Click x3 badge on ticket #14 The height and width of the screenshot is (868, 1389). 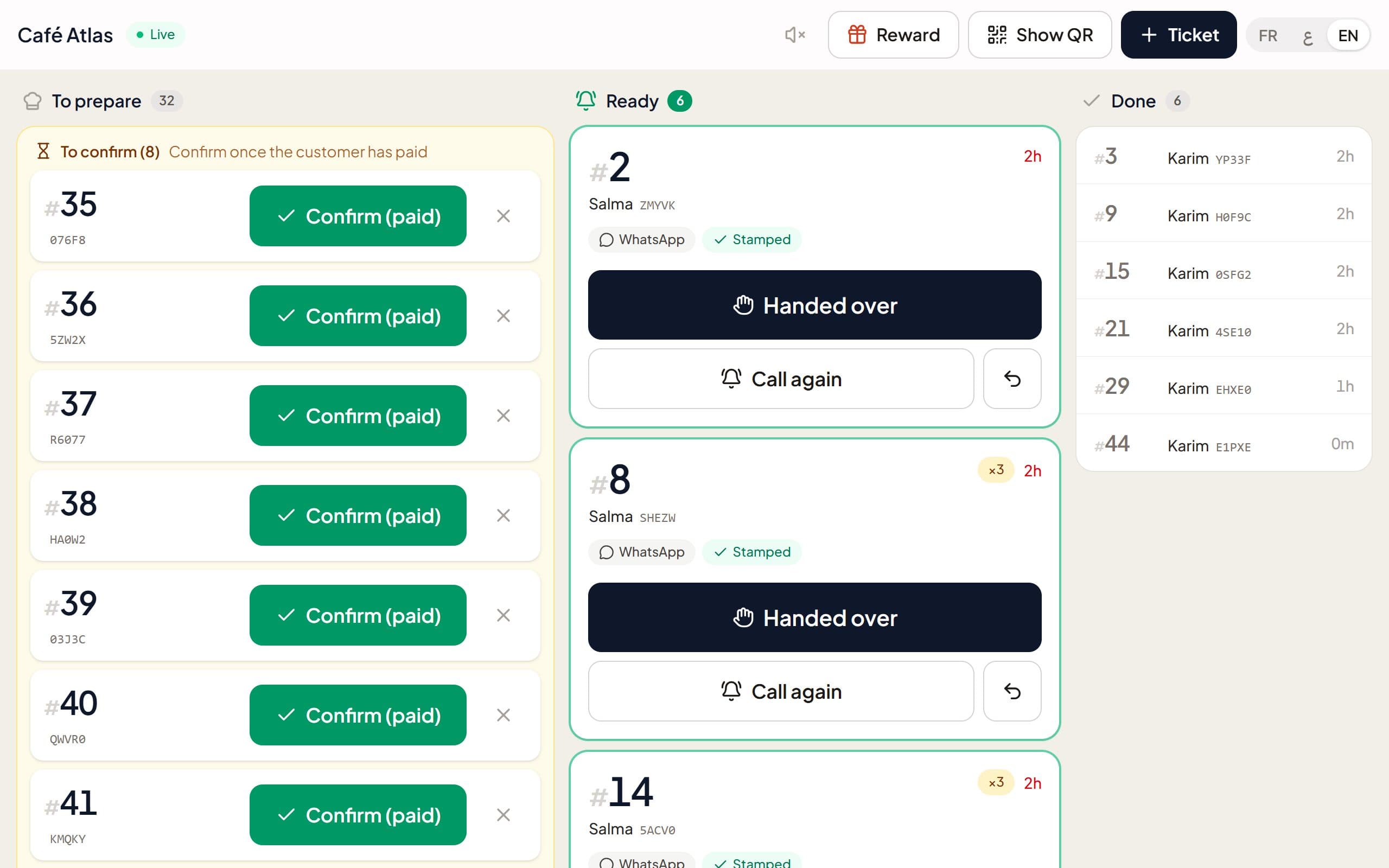click(x=996, y=782)
